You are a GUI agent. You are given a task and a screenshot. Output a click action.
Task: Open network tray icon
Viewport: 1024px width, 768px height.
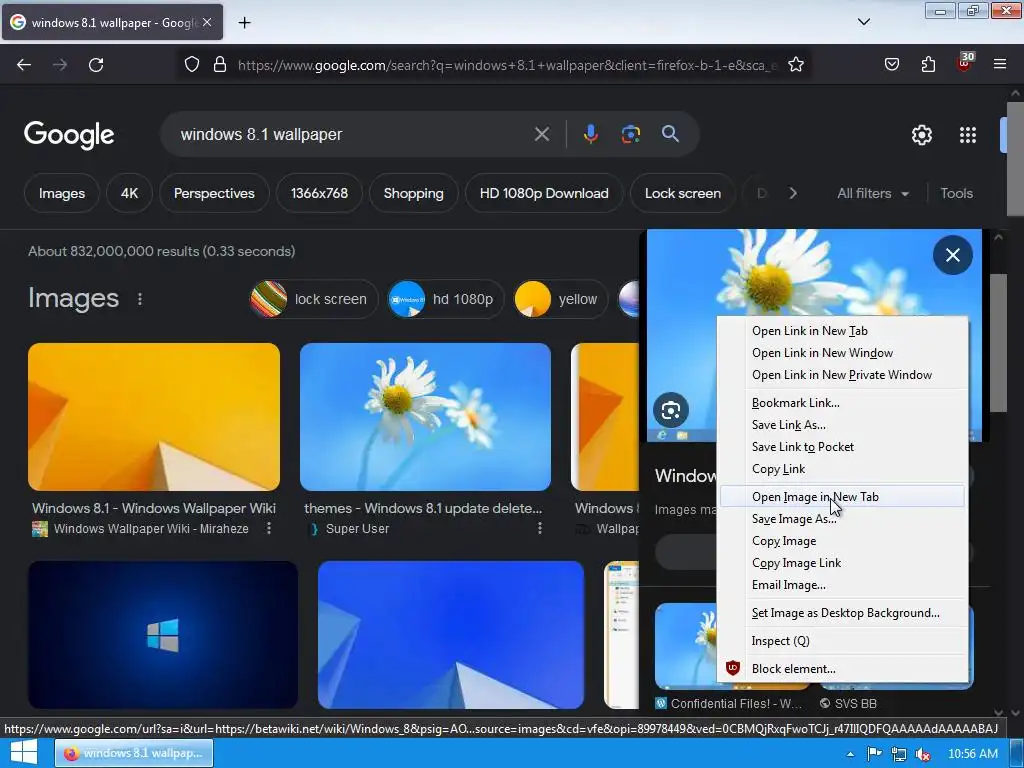[x=899, y=754]
